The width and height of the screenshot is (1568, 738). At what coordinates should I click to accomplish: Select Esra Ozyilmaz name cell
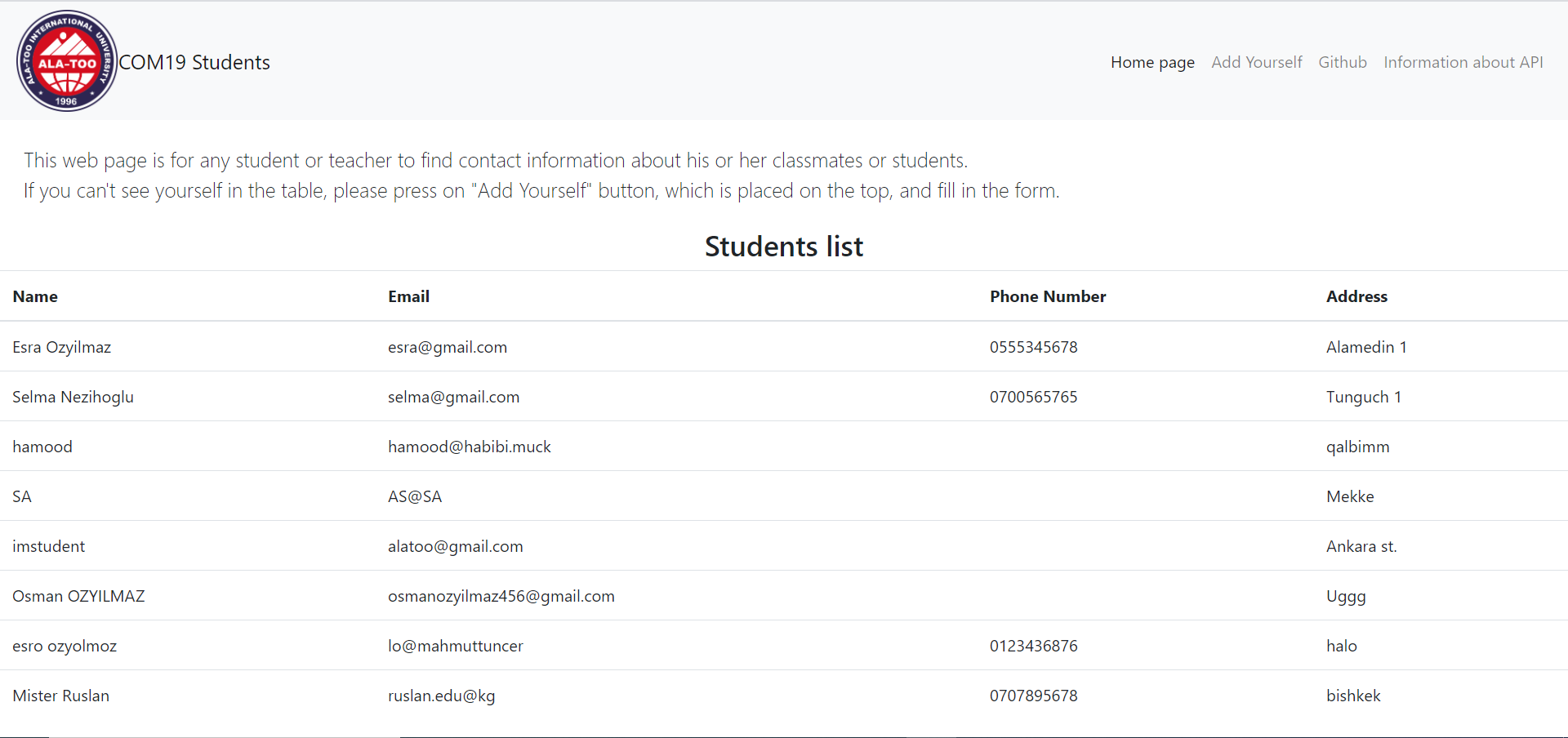62,348
